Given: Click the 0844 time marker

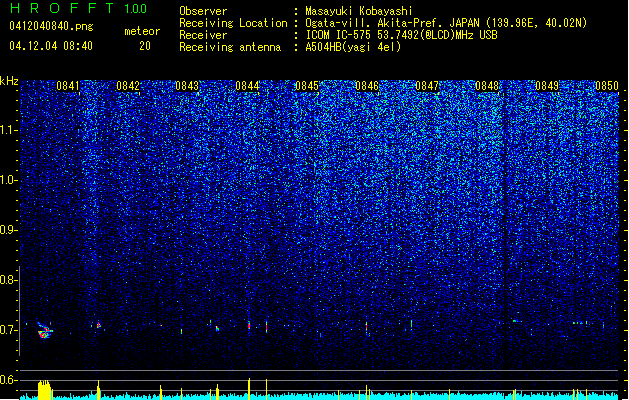Looking at the screenshot, I should coord(248,86).
